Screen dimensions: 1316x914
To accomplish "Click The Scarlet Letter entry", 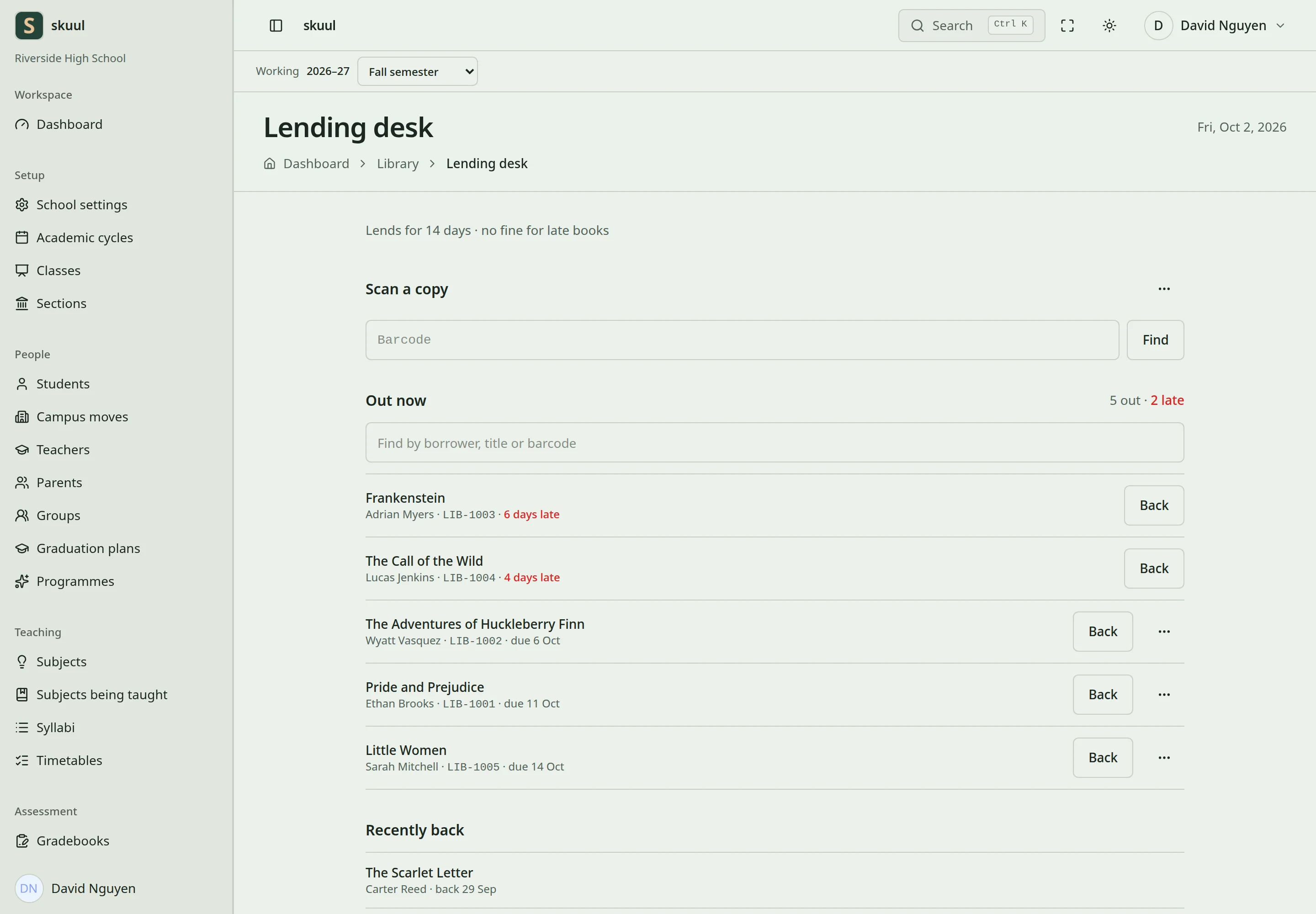I will pyautogui.click(x=774, y=880).
